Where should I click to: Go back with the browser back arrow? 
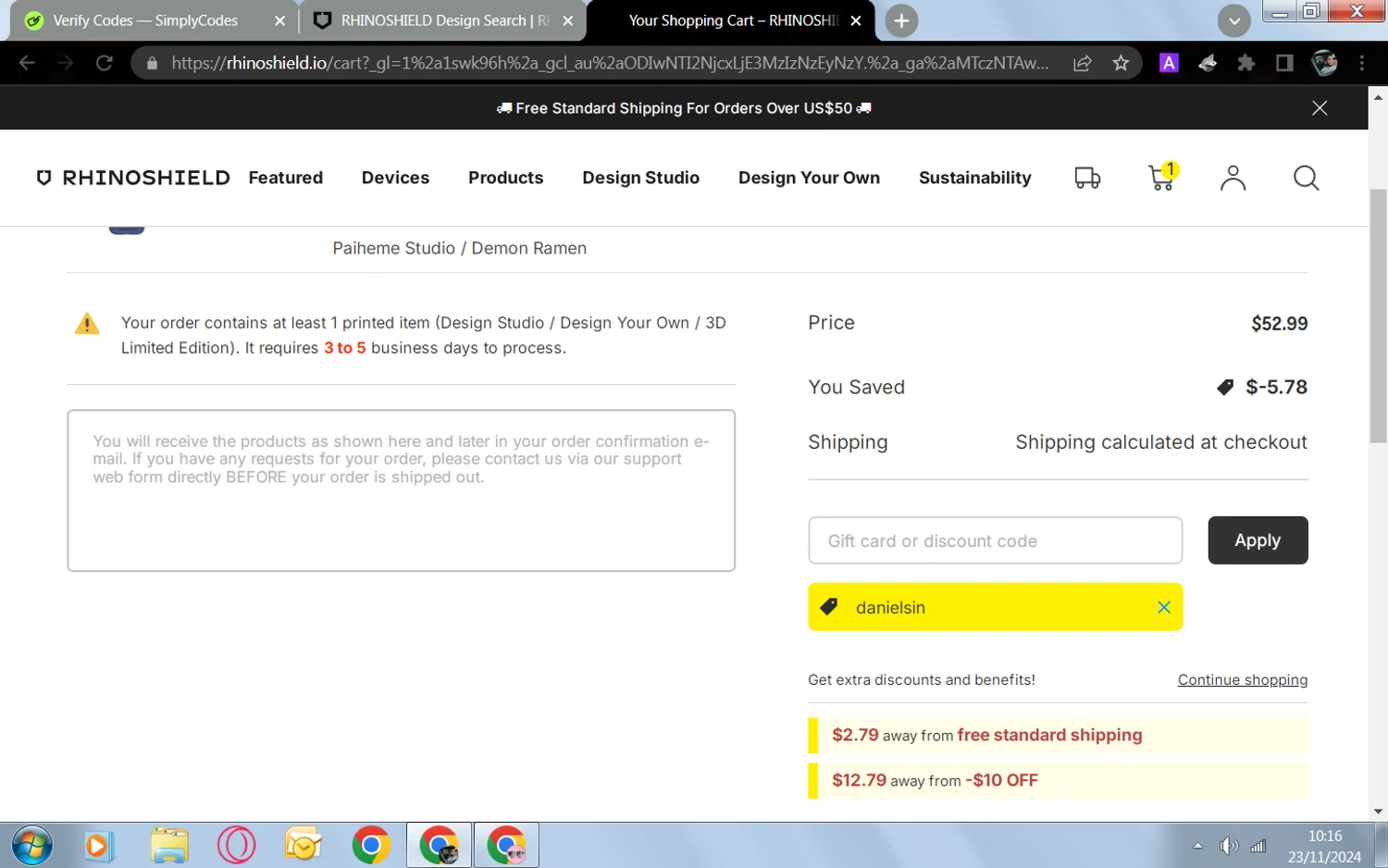pyautogui.click(x=27, y=63)
